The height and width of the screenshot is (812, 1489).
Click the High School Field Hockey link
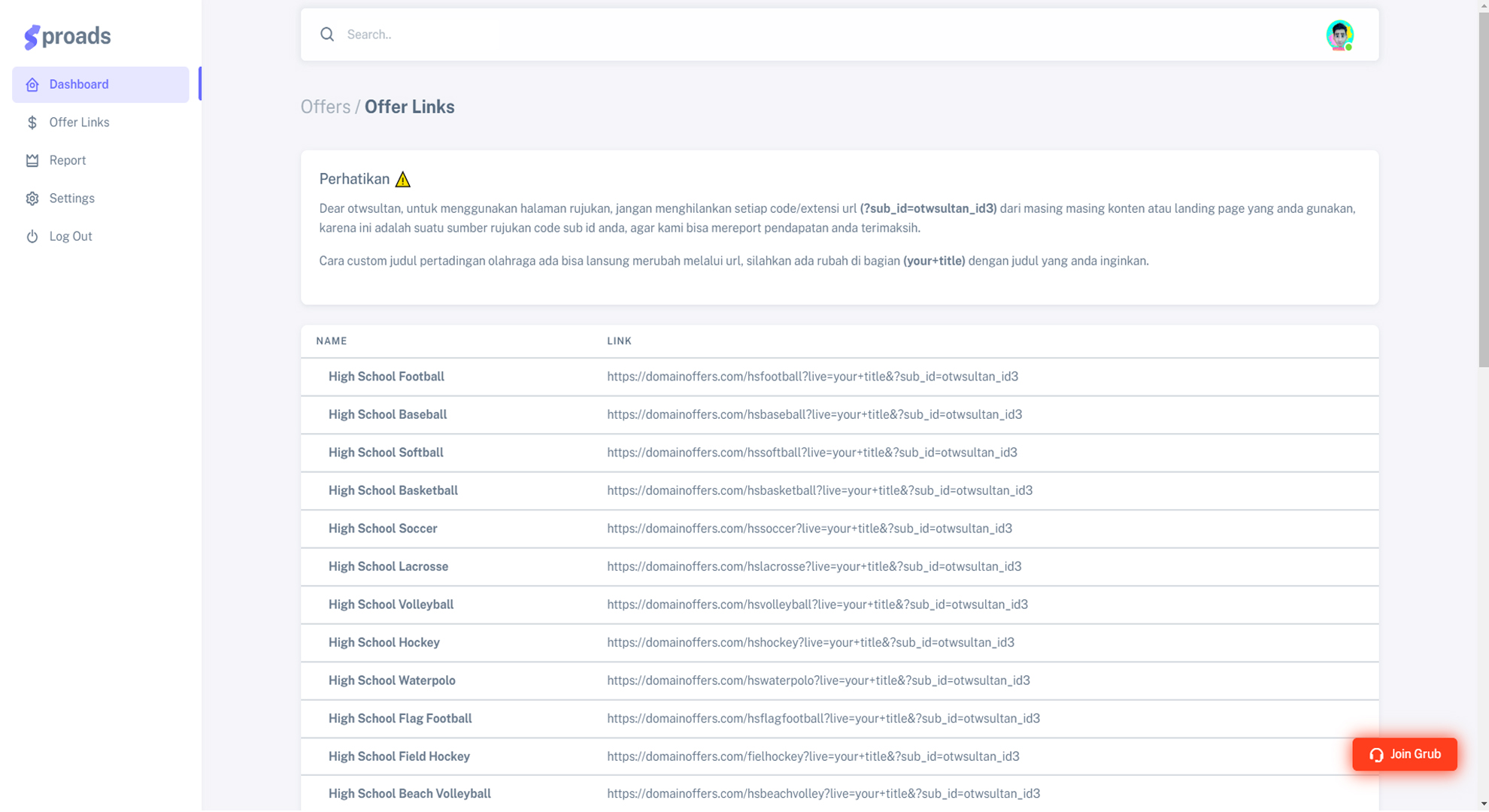813,757
